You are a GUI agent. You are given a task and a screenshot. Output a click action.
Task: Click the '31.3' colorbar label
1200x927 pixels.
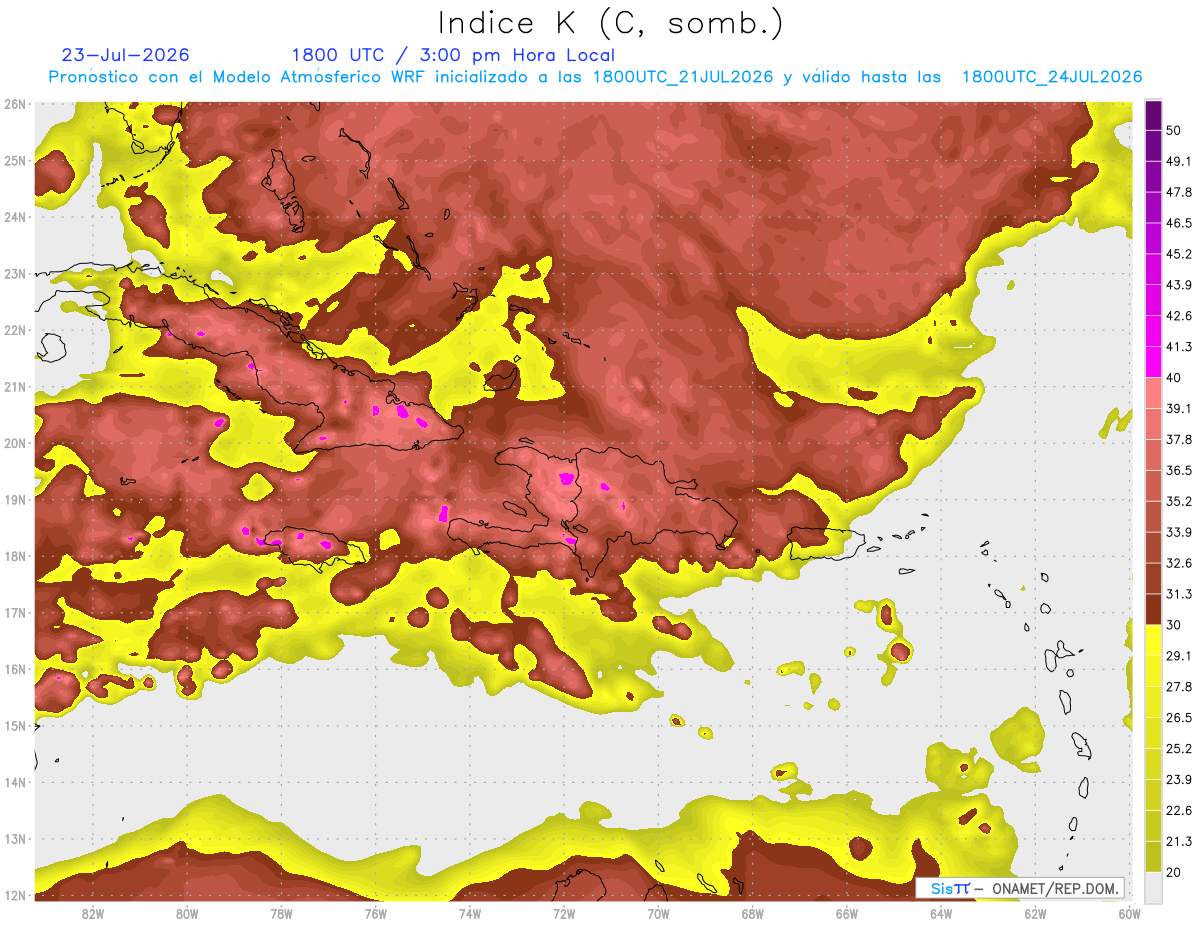click(1179, 594)
